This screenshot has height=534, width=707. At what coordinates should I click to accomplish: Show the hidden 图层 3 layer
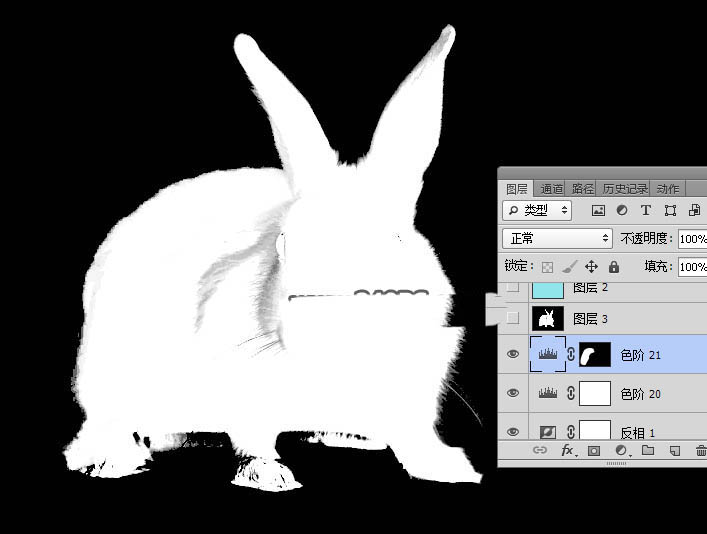[513, 319]
